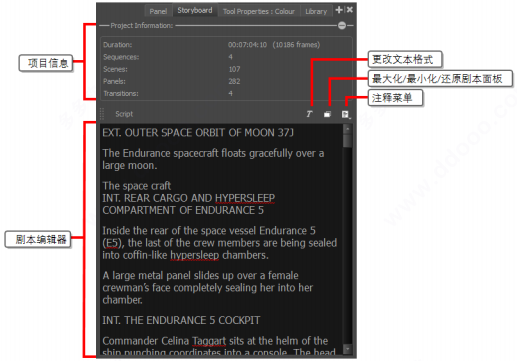
Task: Click the Script label heading
Action: [124, 114]
